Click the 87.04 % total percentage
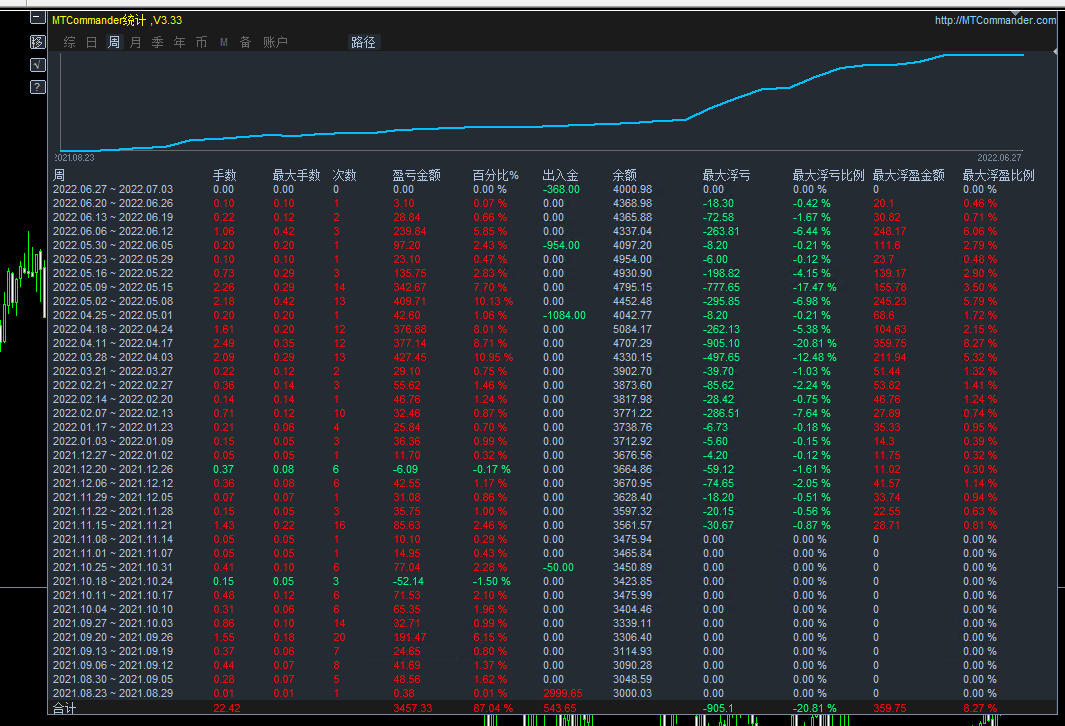This screenshot has width=1065, height=726. click(493, 708)
